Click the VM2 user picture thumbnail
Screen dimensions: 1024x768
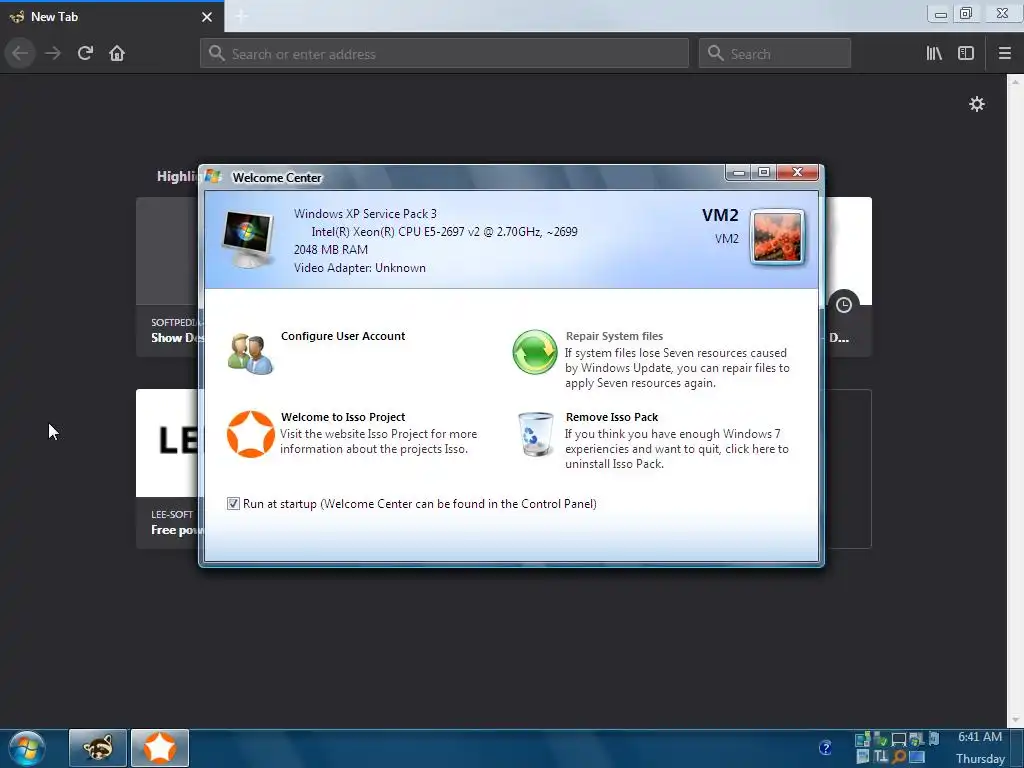click(x=777, y=237)
